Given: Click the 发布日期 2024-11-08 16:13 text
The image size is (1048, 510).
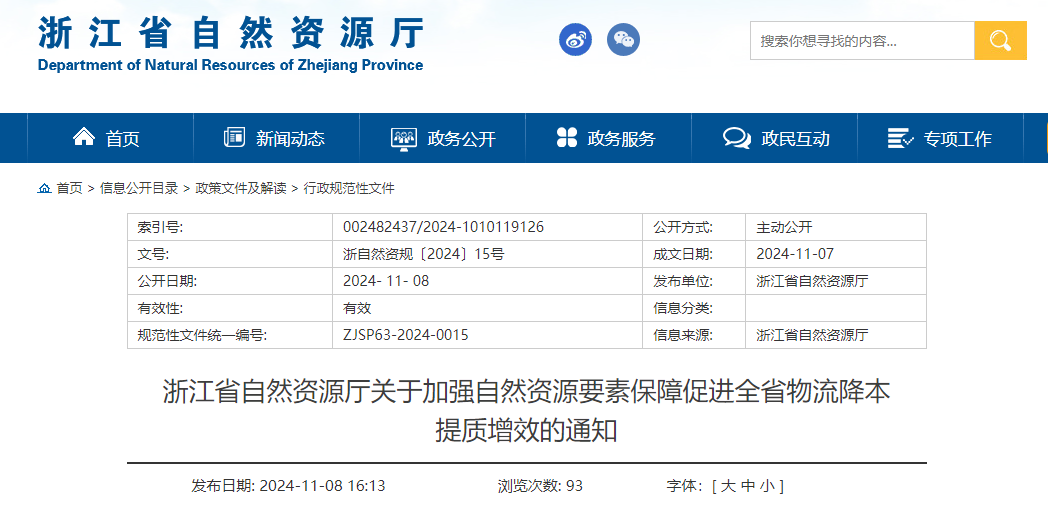Looking at the screenshot, I should (x=288, y=486).
